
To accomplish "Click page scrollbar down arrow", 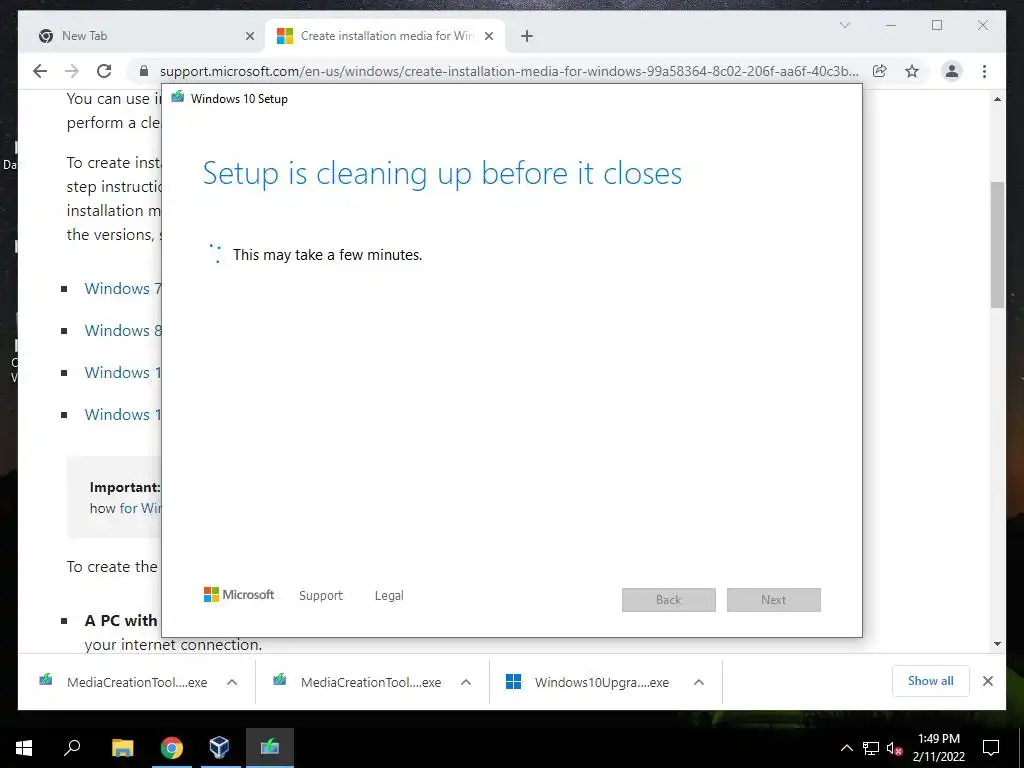I will pyautogui.click(x=997, y=644).
